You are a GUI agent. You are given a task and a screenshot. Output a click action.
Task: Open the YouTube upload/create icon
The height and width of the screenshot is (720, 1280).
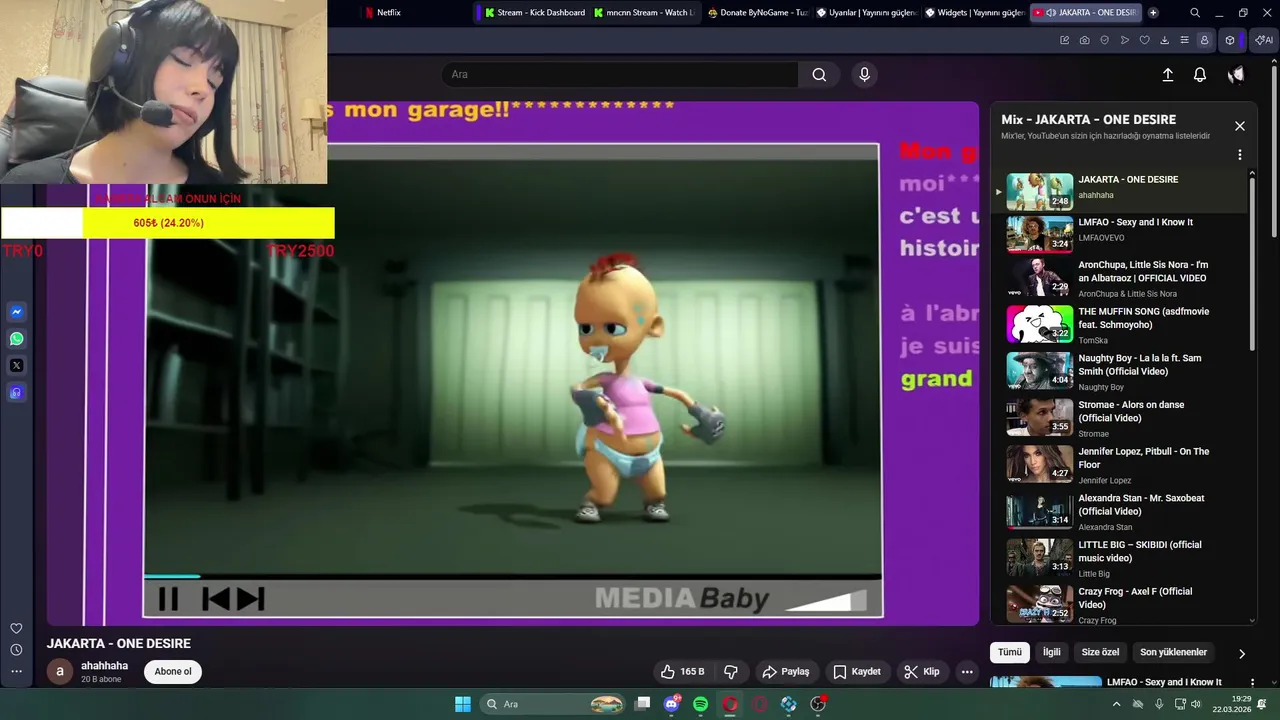point(1167,75)
